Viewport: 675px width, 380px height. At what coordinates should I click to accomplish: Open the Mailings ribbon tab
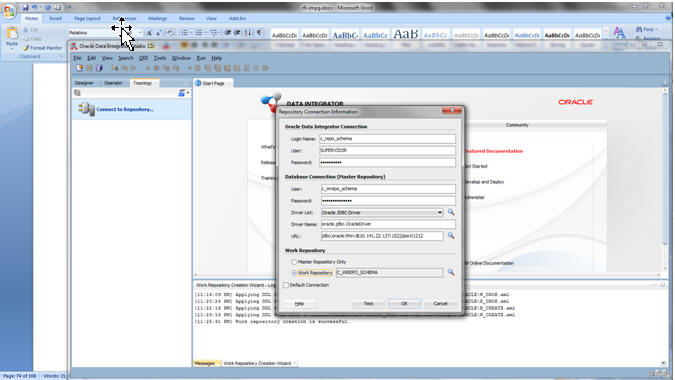point(158,19)
